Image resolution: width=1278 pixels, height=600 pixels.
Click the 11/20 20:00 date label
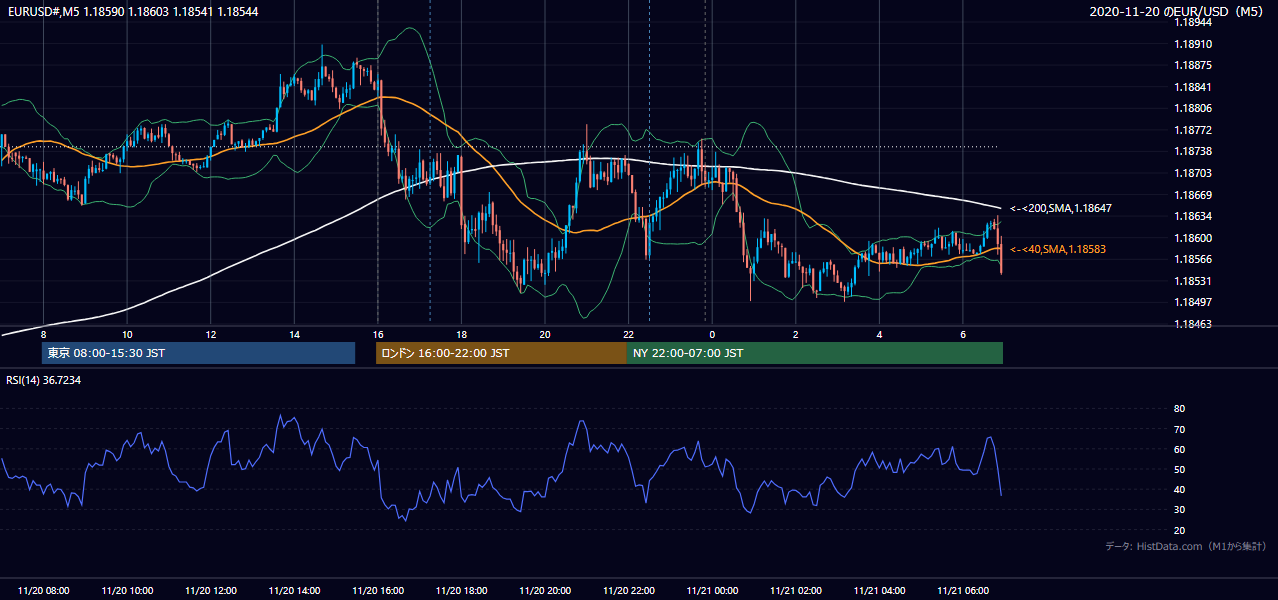click(x=545, y=591)
